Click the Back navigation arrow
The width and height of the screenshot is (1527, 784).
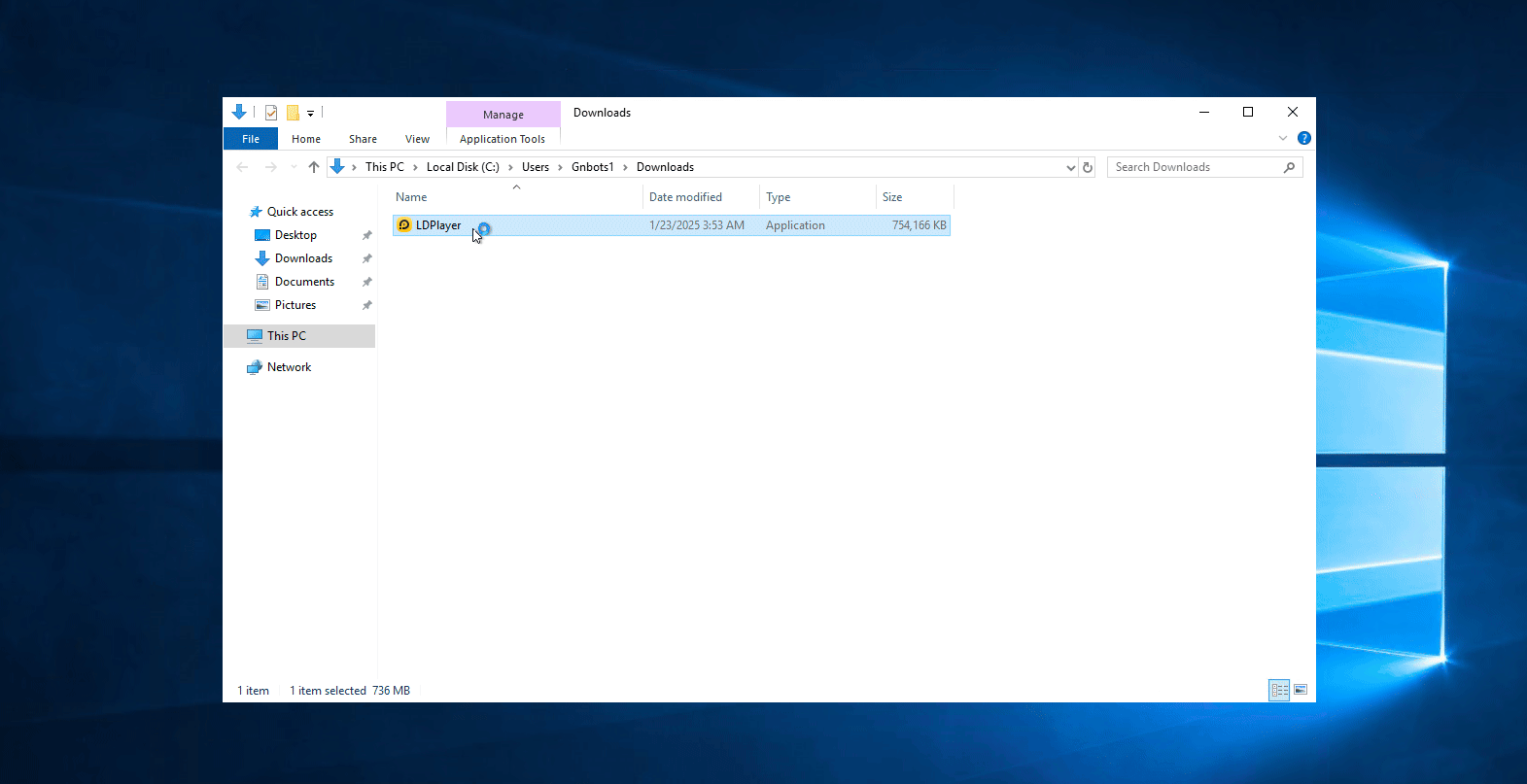242,167
